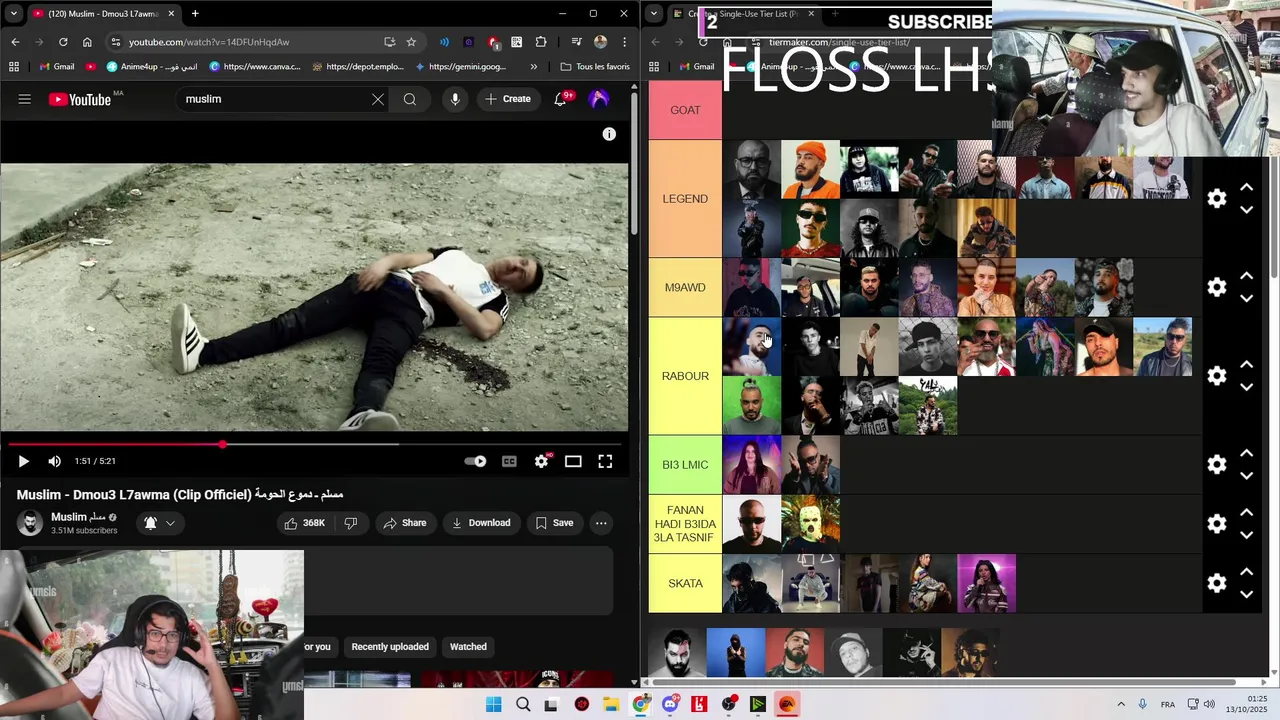The height and width of the screenshot is (720, 1280).
Task: Select the GOAT tier label
Action: click(685, 110)
